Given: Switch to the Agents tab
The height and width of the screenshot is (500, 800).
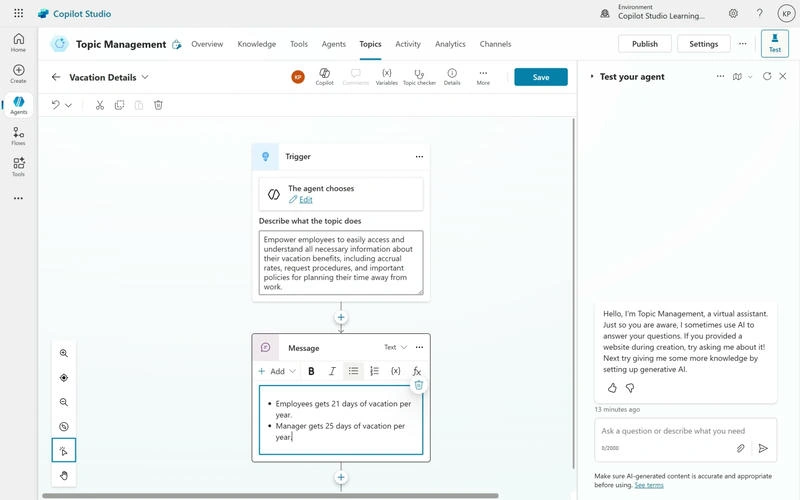Looking at the screenshot, I should 334,44.
